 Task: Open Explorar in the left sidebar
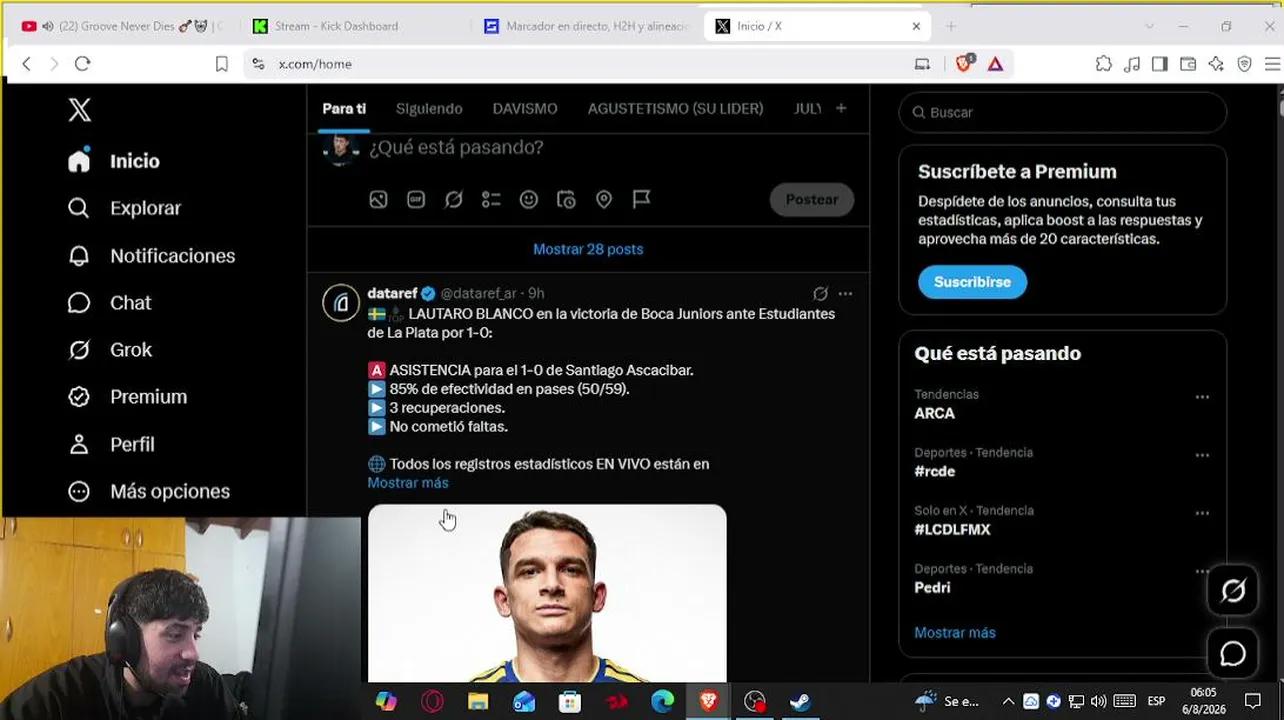[124, 208]
